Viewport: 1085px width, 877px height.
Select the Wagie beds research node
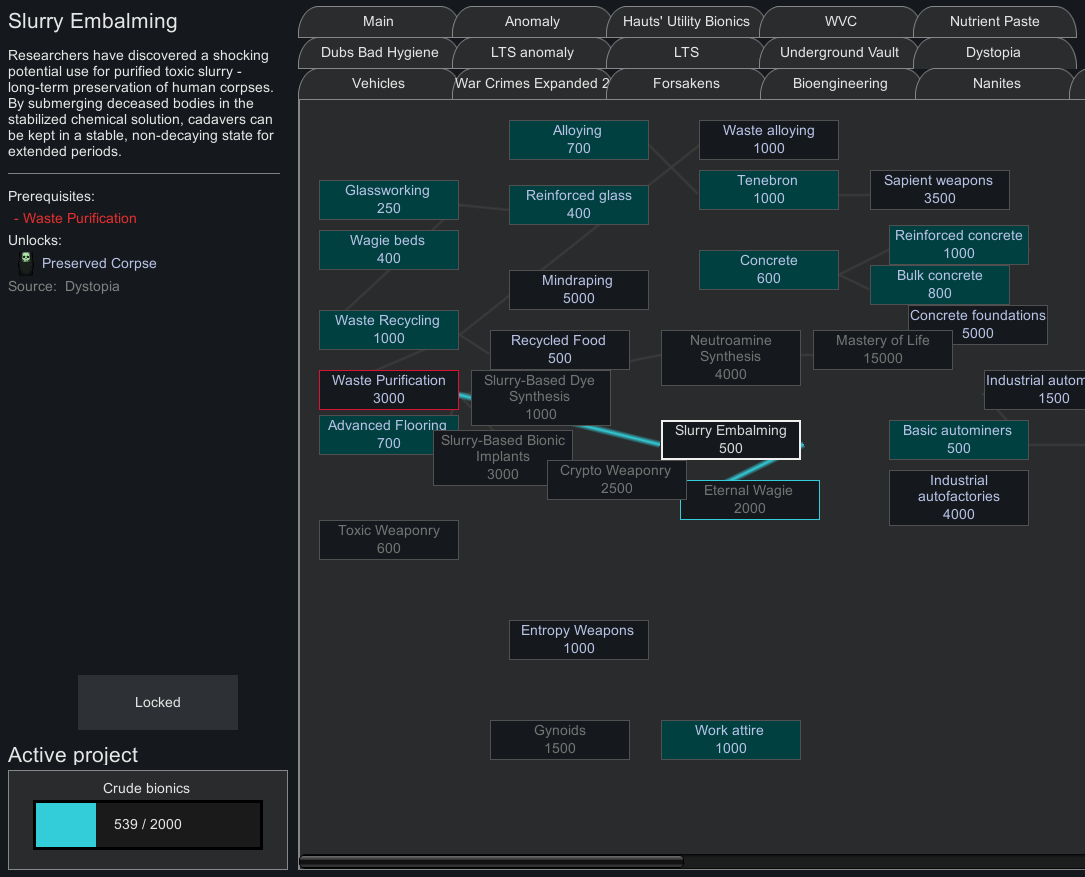pyautogui.click(x=388, y=249)
